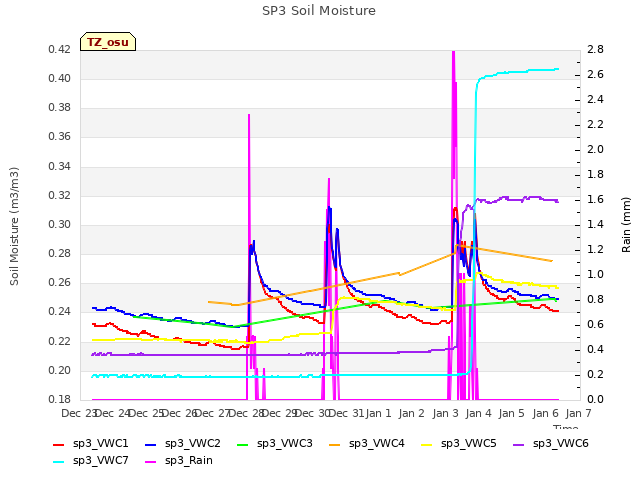Click the TZ_osu annotation label
Viewport: 640px width, 480px height.
108,42
